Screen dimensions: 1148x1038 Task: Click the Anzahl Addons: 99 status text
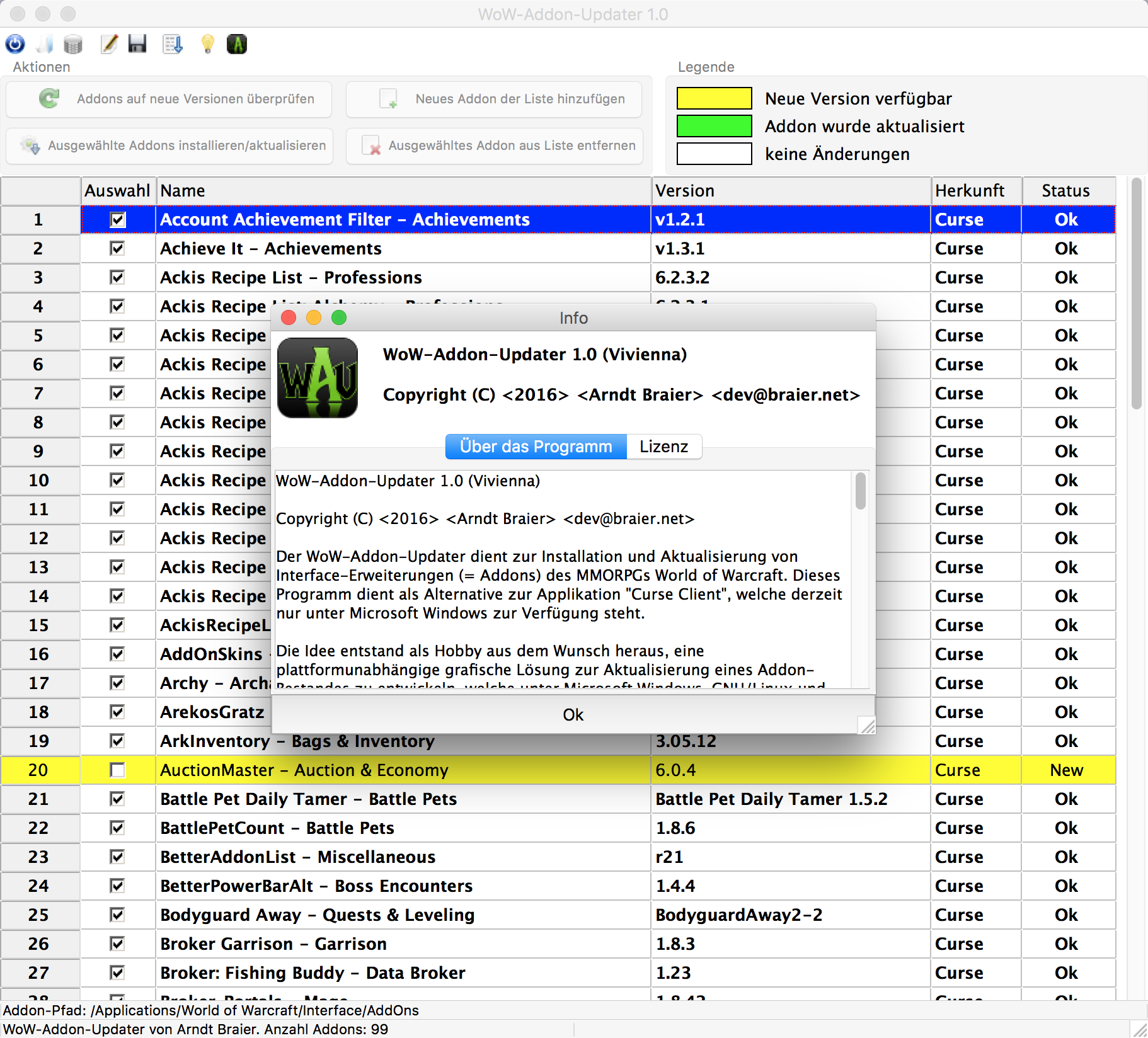(x=326, y=1029)
